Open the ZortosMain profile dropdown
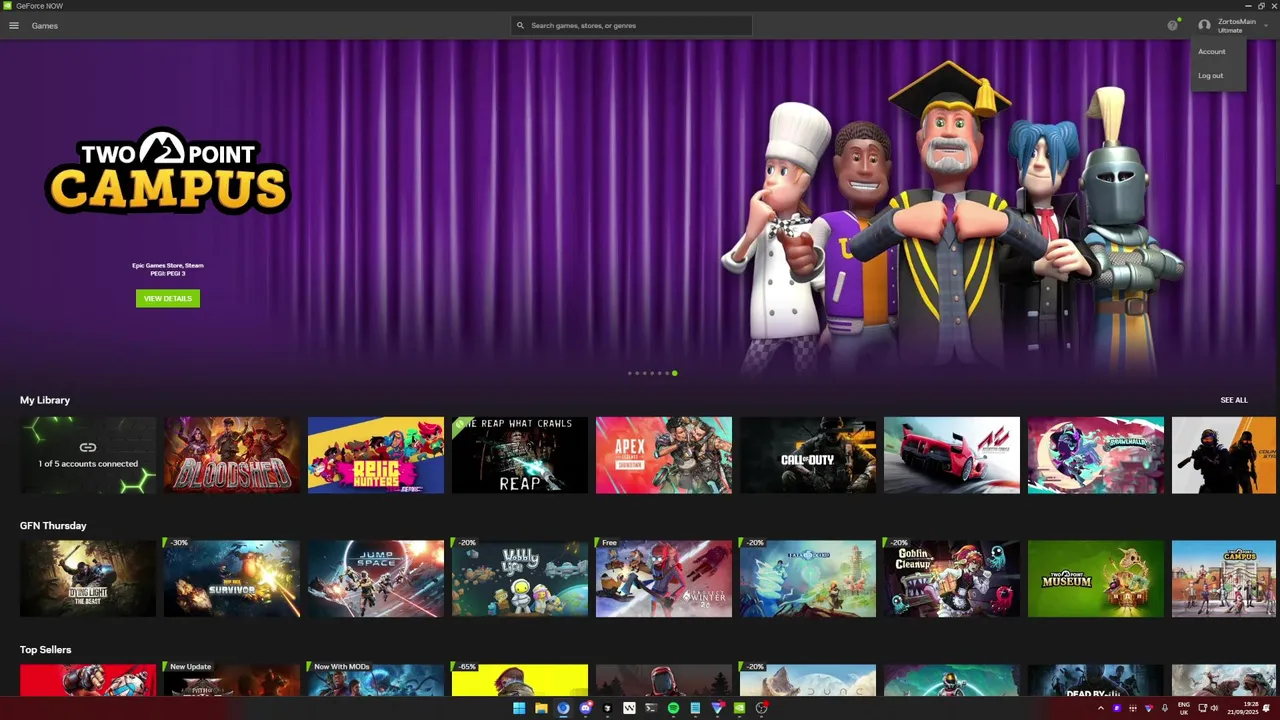1280x720 pixels. (1236, 25)
